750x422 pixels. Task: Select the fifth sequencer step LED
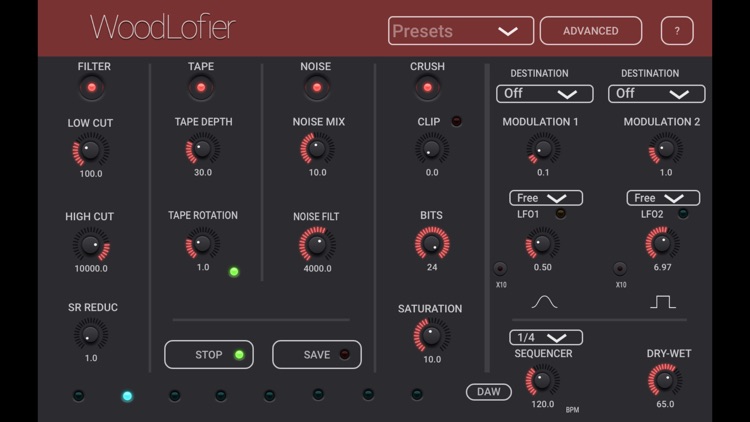(x=269, y=396)
